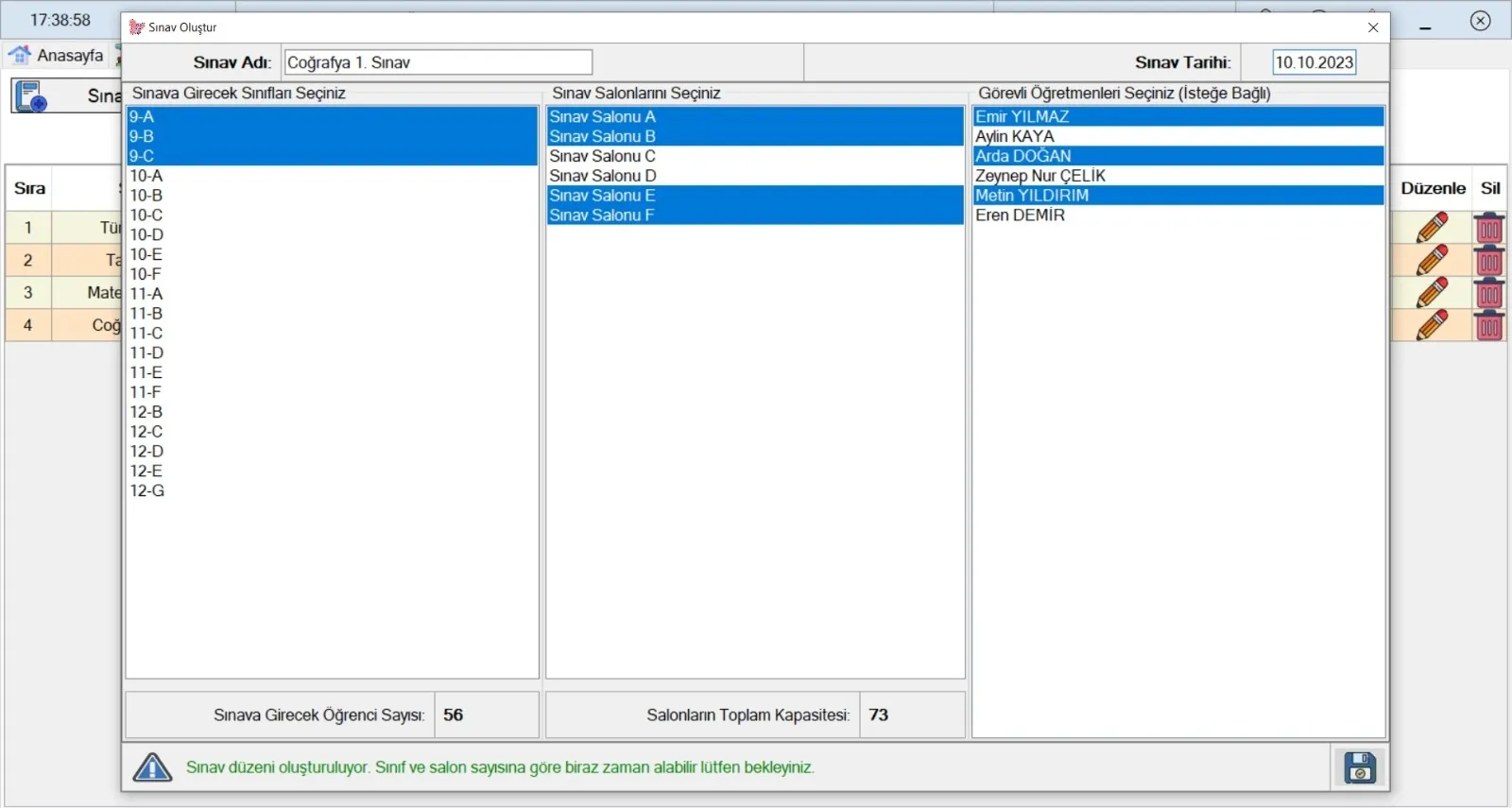This screenshot has width=1512, height=808.
Task: Open Anasayfa home icon
Action: 19,55
